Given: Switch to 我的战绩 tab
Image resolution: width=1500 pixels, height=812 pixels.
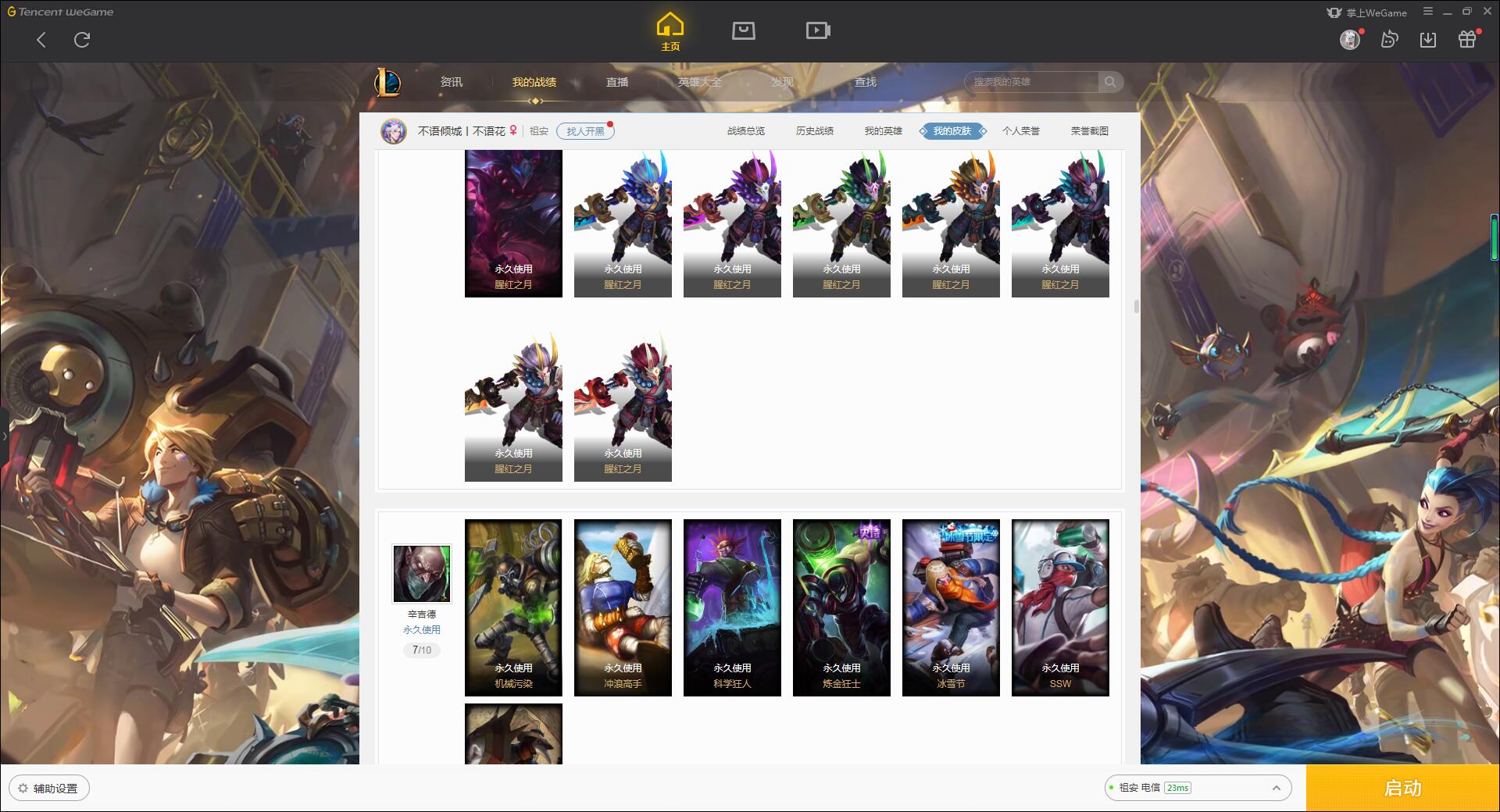Looking at the screenshot, I should tap(534, 82).
